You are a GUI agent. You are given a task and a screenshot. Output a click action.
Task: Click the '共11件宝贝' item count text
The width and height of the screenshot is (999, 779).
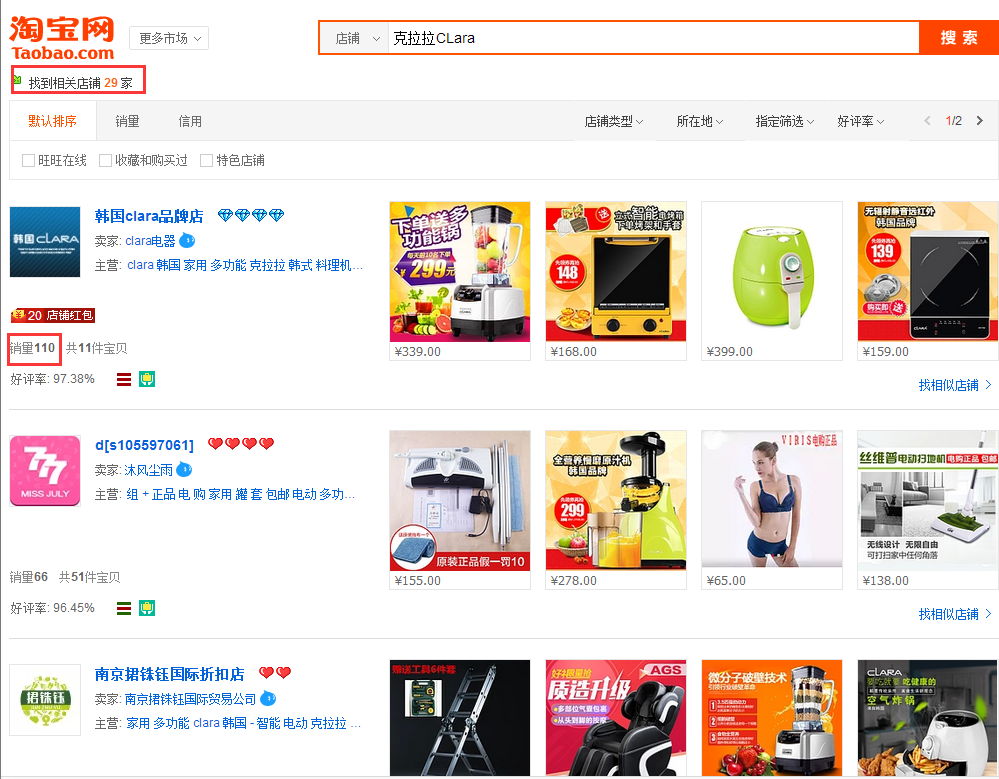tap(96, 348)
